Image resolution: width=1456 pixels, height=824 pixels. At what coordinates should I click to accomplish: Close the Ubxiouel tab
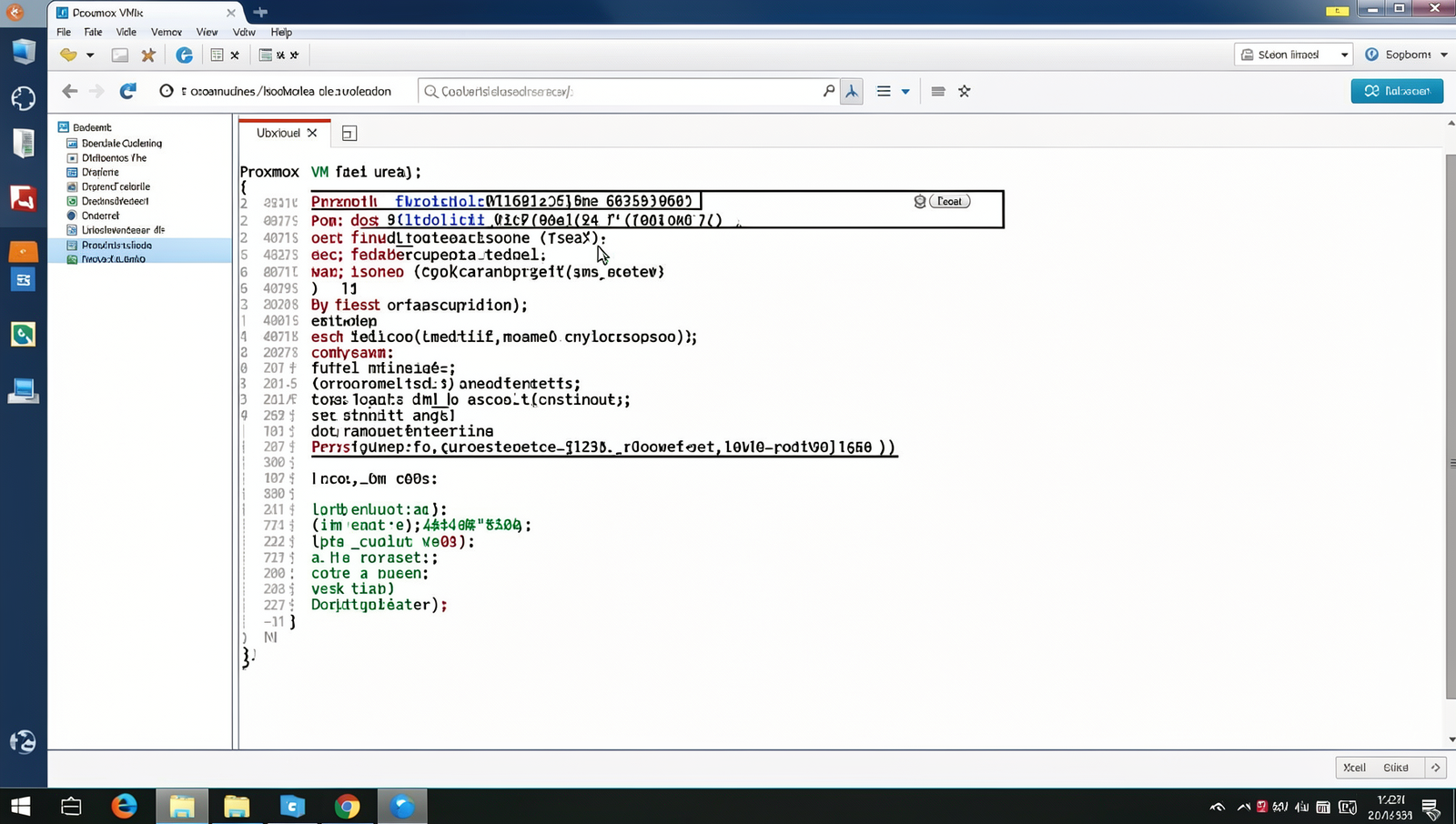[312, 133]
